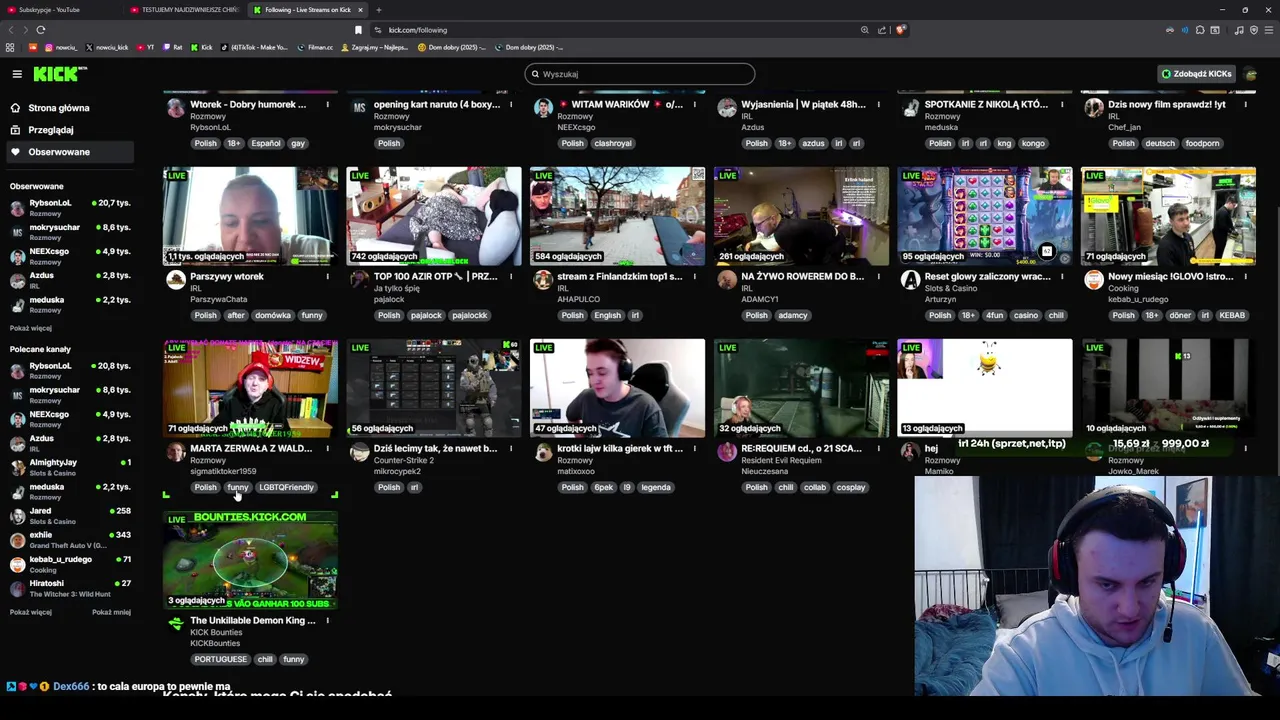Open the YT bookmark

146,47
